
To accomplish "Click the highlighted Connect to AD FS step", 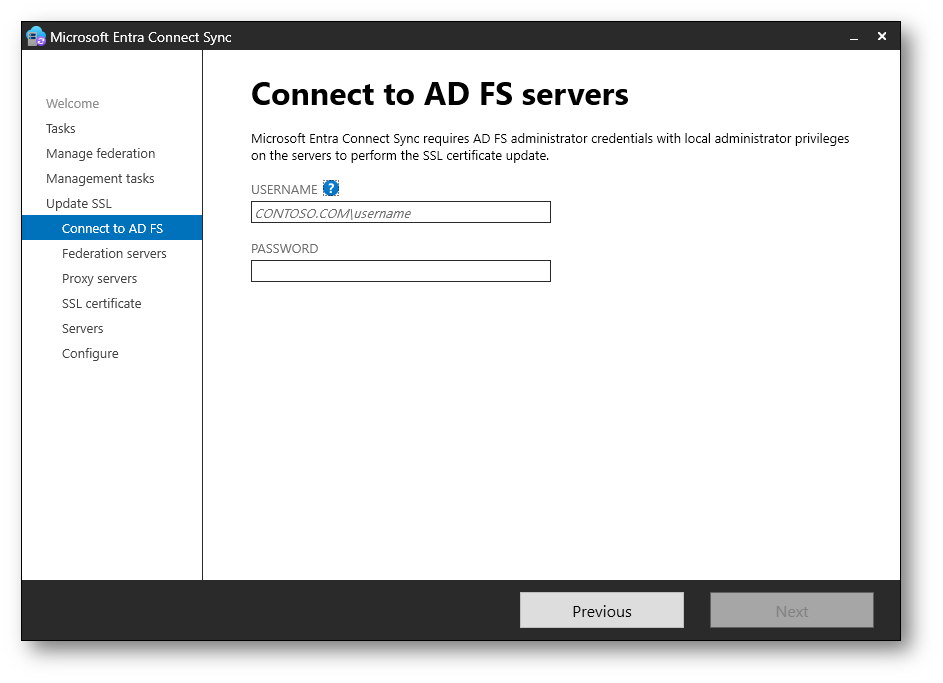I will point(112,229).
